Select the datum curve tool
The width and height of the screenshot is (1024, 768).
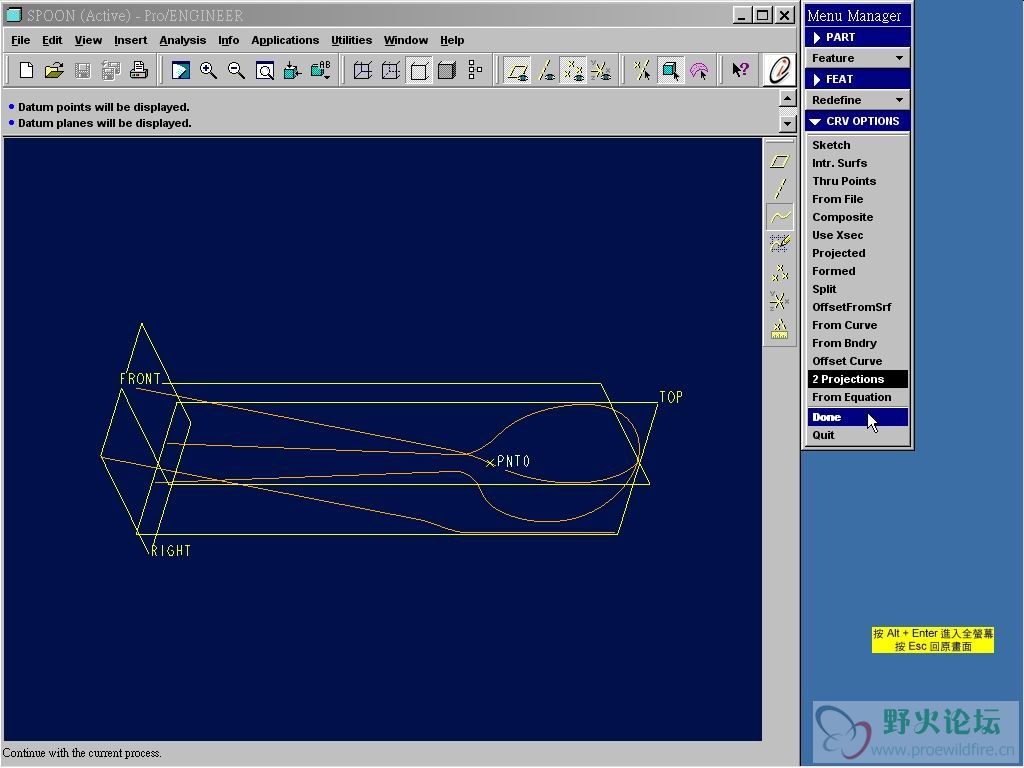[x=780, y=216]
